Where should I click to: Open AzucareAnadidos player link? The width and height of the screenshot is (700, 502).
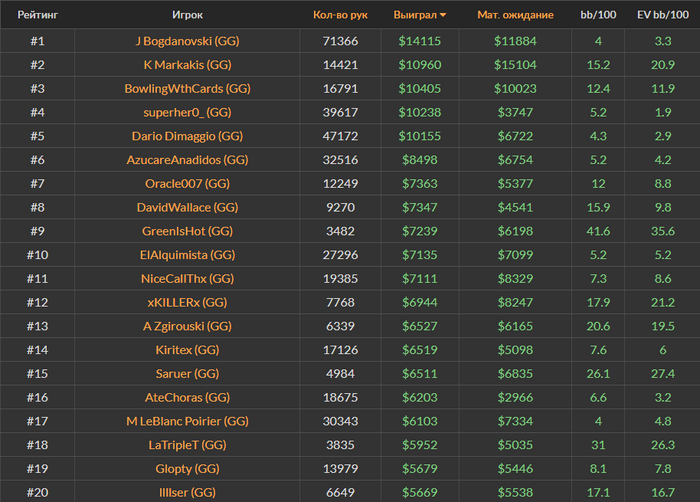click(187, 160)
